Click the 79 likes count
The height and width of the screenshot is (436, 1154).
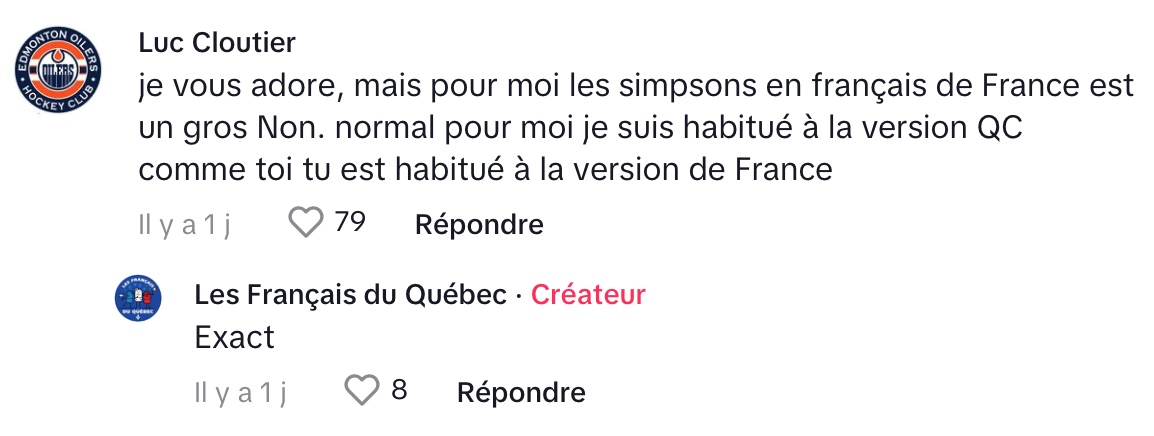[350, 223]
